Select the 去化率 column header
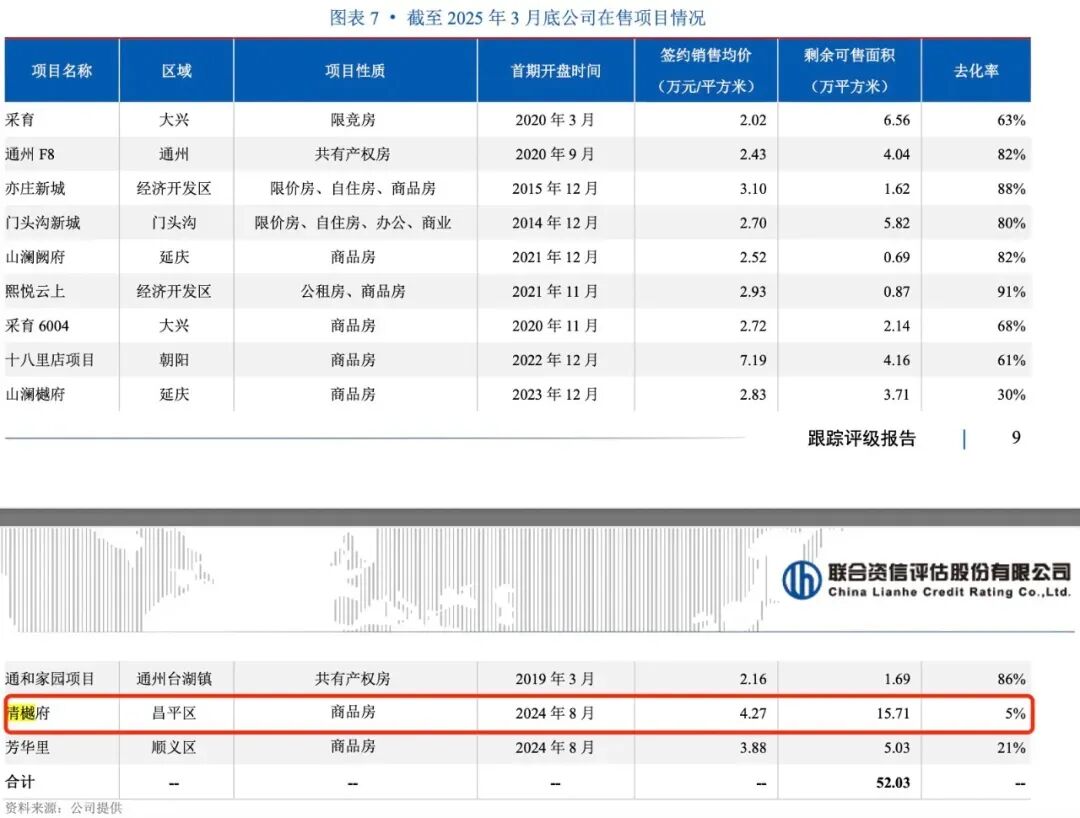Screen dimensions: 1080x818 975,71
